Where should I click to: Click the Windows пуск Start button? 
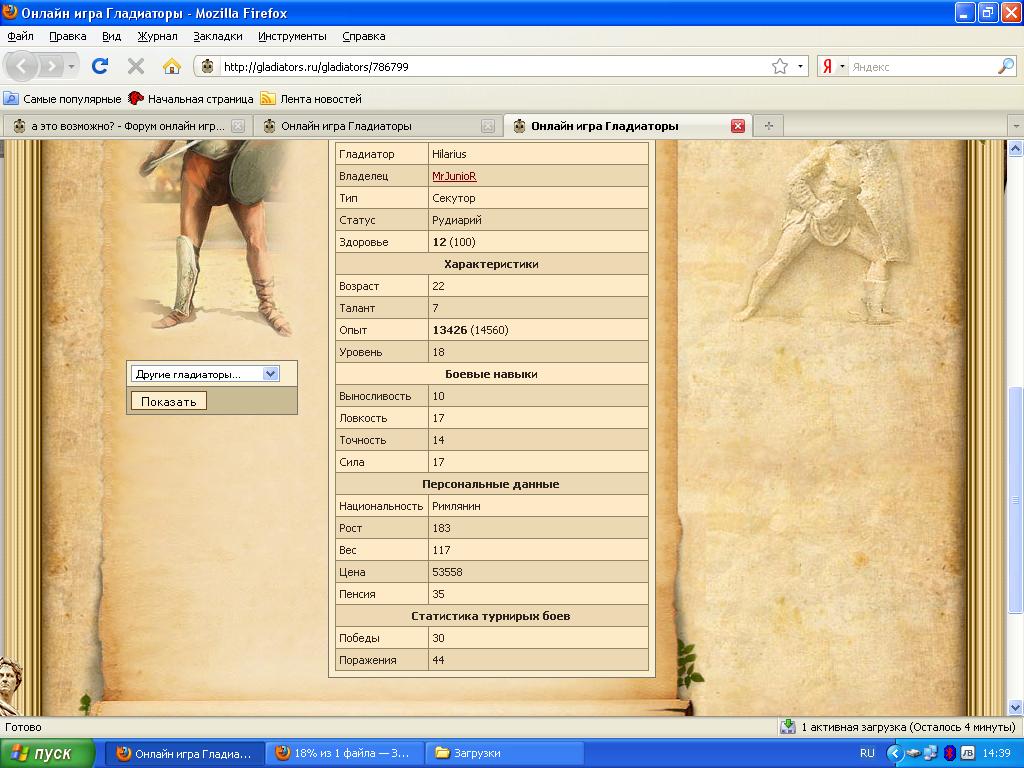click(47, 753)
